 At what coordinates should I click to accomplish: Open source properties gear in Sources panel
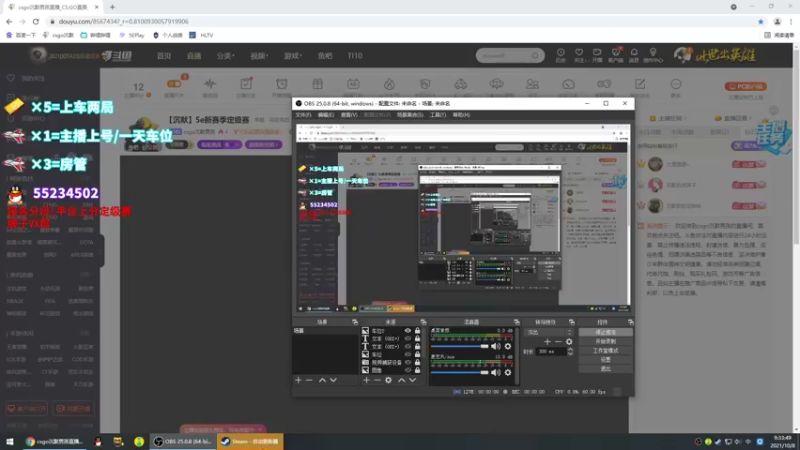(x=388, y=380)
